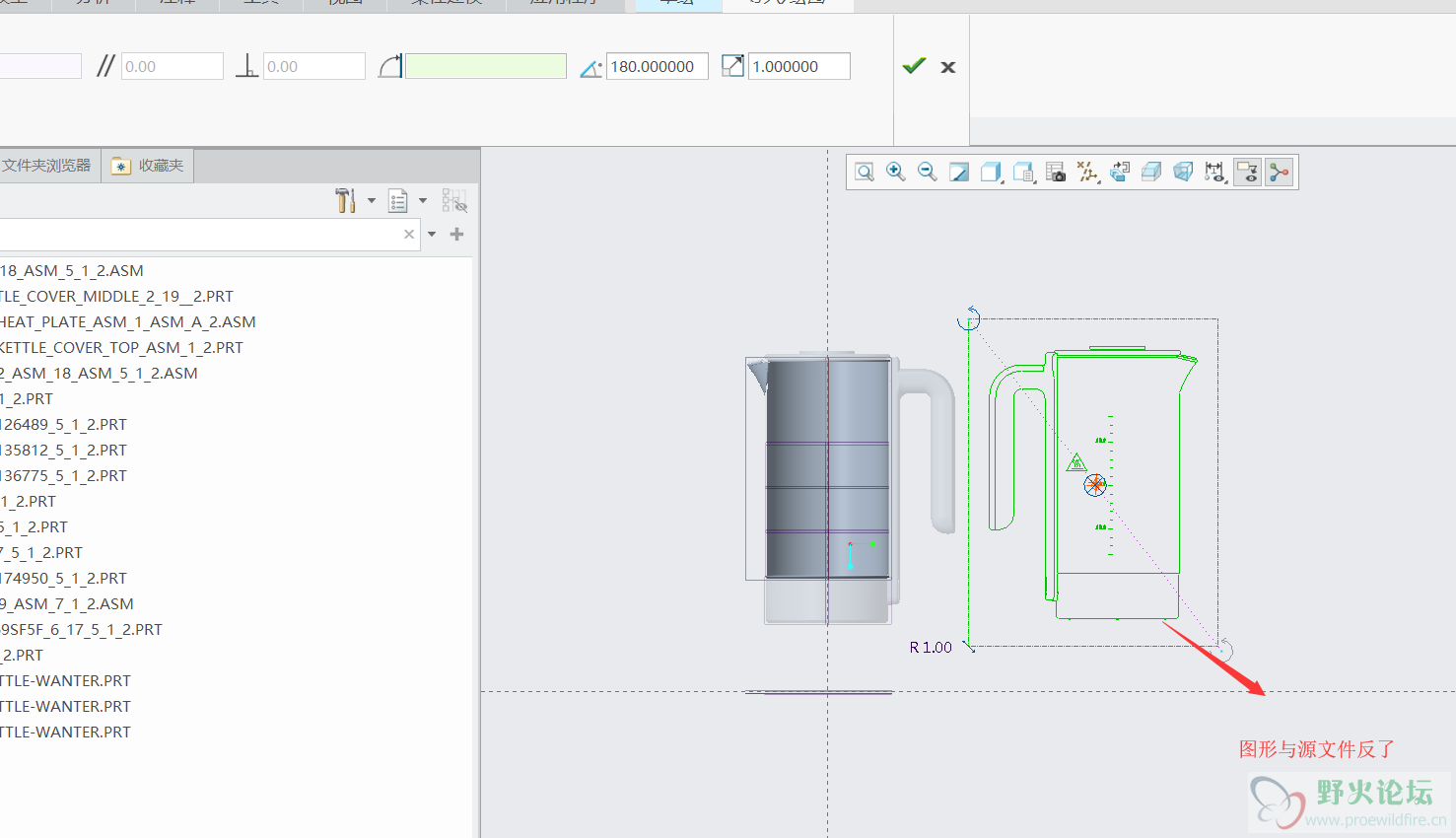1456x838 pixels.
Task: Click the perspective transparent box toolbar icon
Action: point(1183,173)
